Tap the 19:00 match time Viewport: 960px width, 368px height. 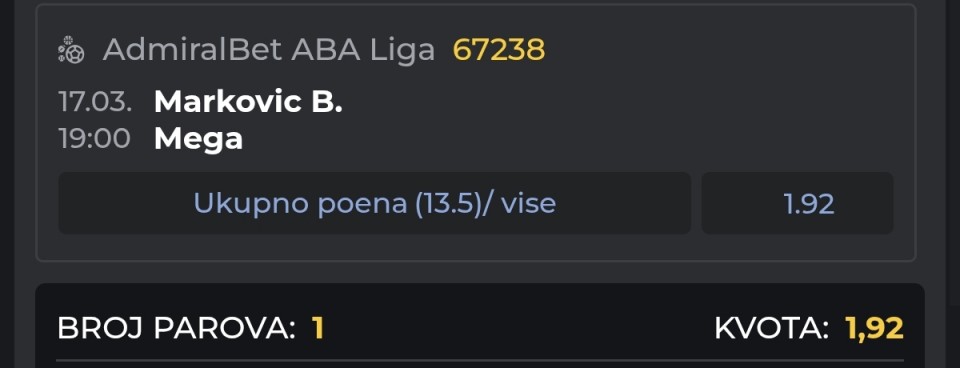tap(94, 139)
